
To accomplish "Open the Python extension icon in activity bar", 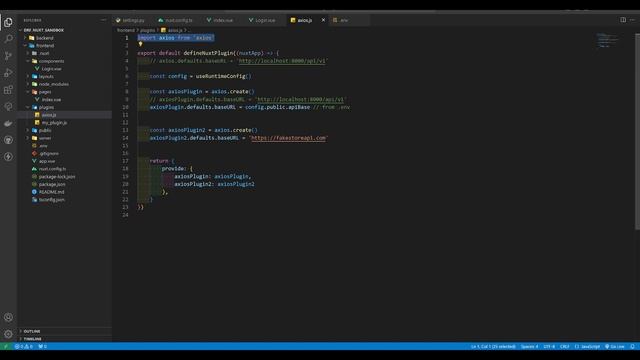I will [x=8, y=107].
